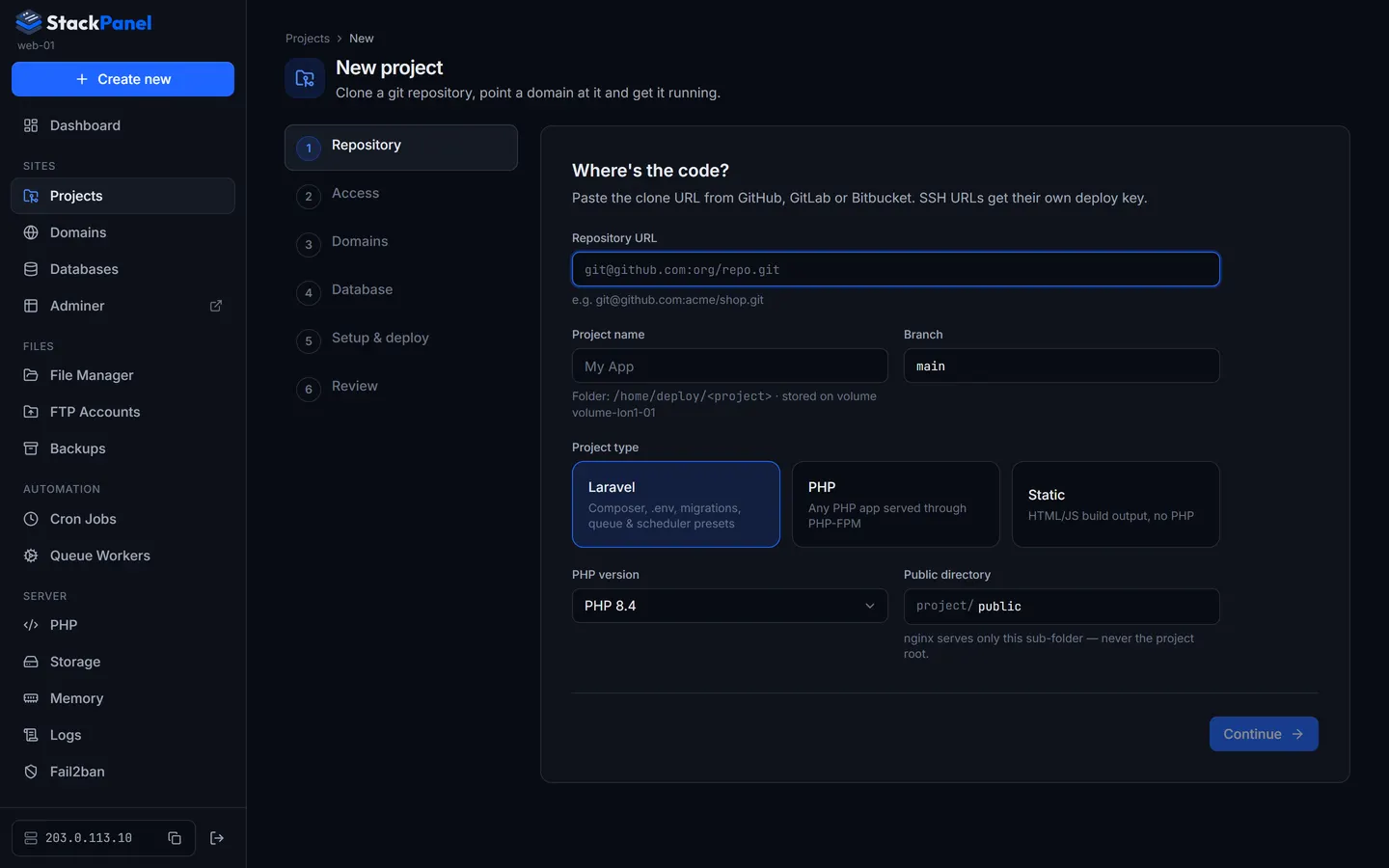This screenshot has height=868, width=1389.
Task: Copy the server IP address
Action: coord(175,838)
